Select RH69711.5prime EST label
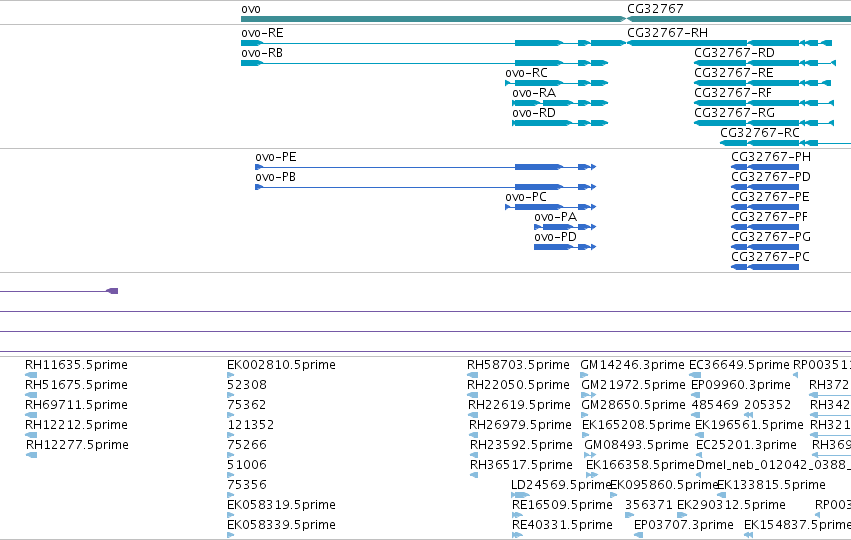This screenshot has width=851, height=540. coord(77,405)
